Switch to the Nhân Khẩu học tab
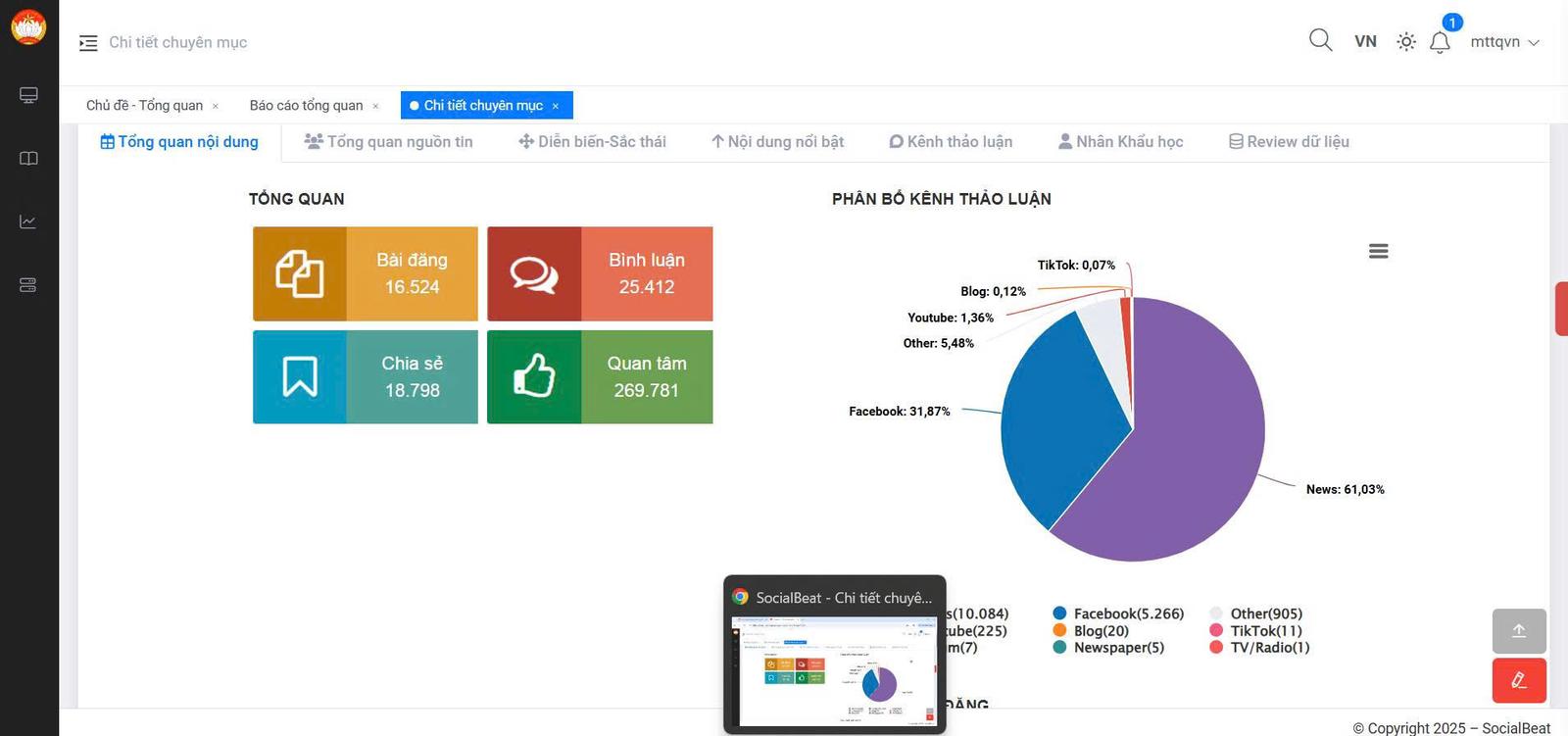 [x=1120, y=142]
